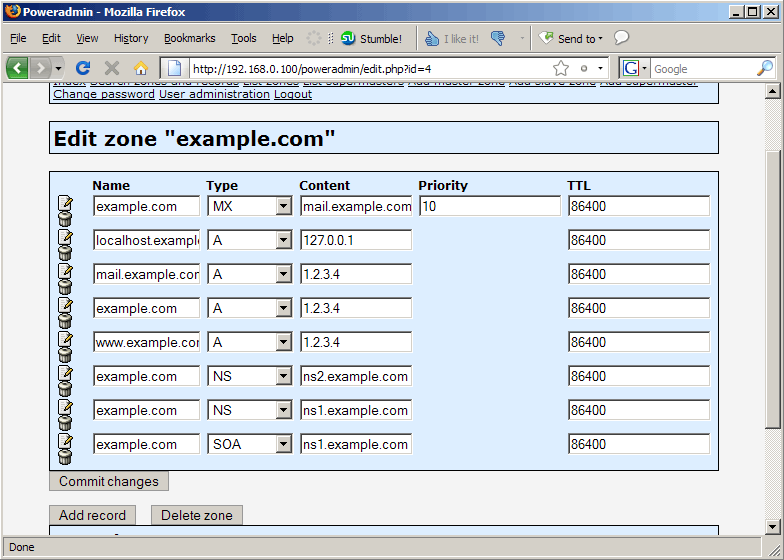Click the thumbs-down dislike icon
The image size is (784, 560).
[498, 38]
